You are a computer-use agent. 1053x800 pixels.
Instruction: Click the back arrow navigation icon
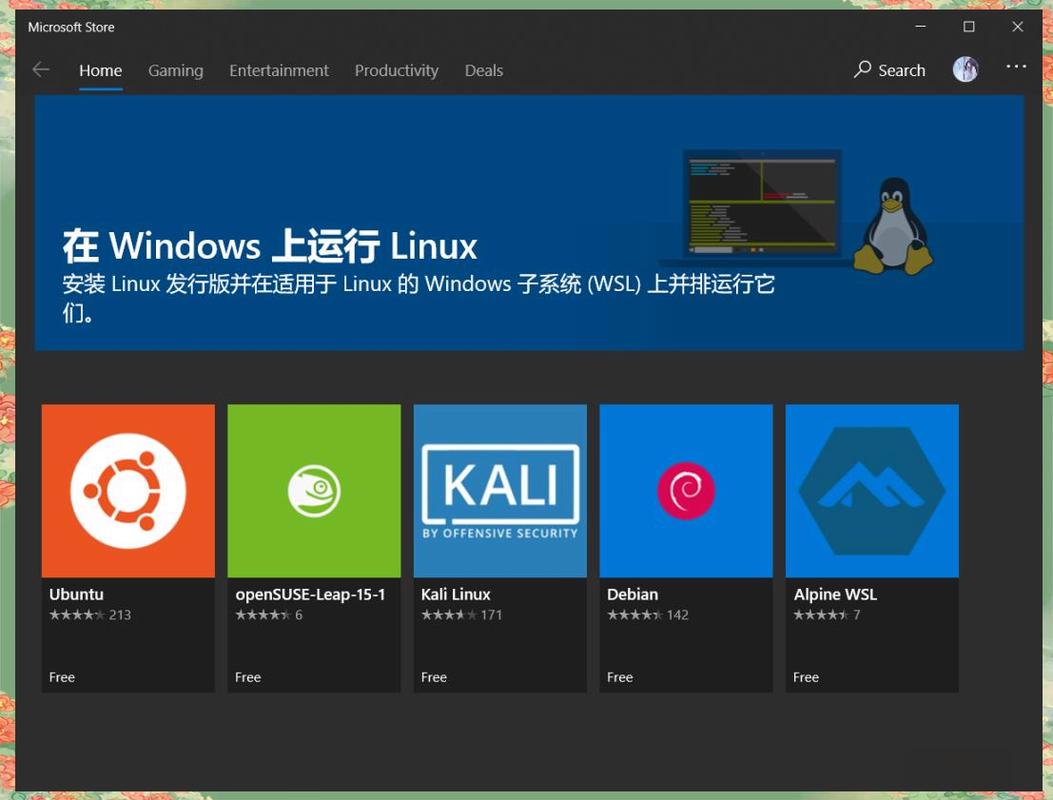tap(40, 68)
